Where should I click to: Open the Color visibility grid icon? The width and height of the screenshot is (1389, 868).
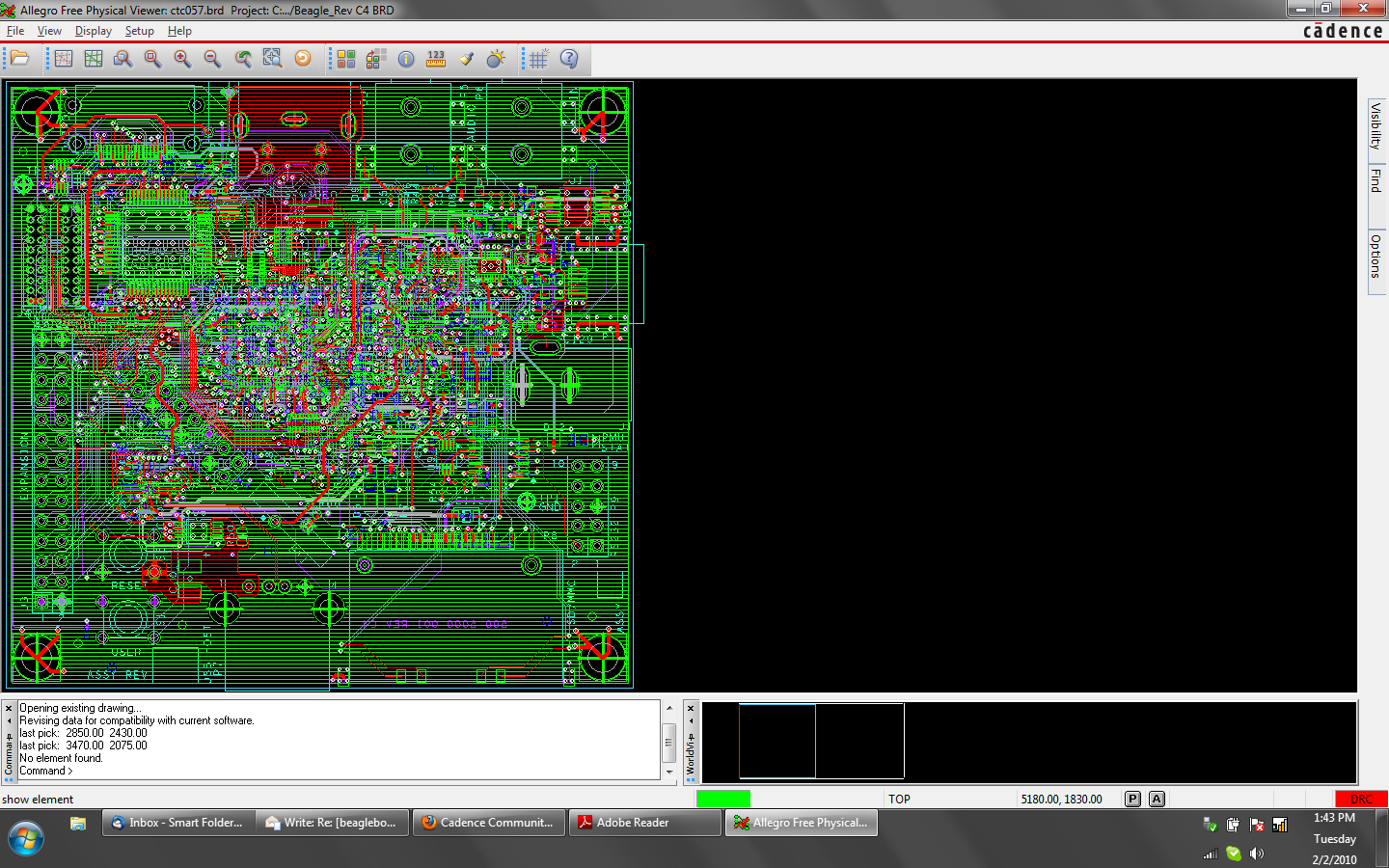tap(346, 59)
